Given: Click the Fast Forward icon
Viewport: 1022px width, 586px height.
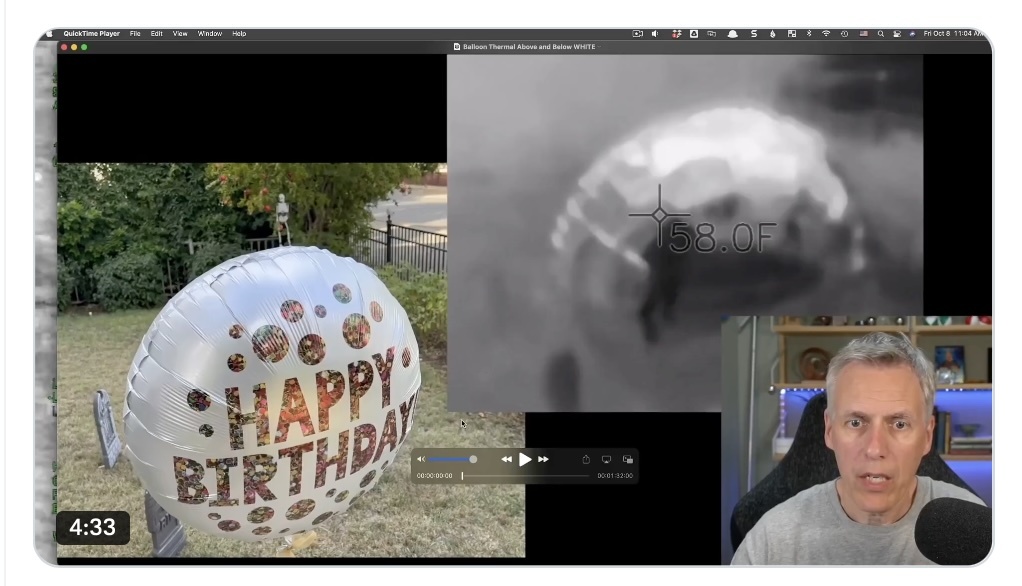Looking at the screenshot, I should 544,459.
